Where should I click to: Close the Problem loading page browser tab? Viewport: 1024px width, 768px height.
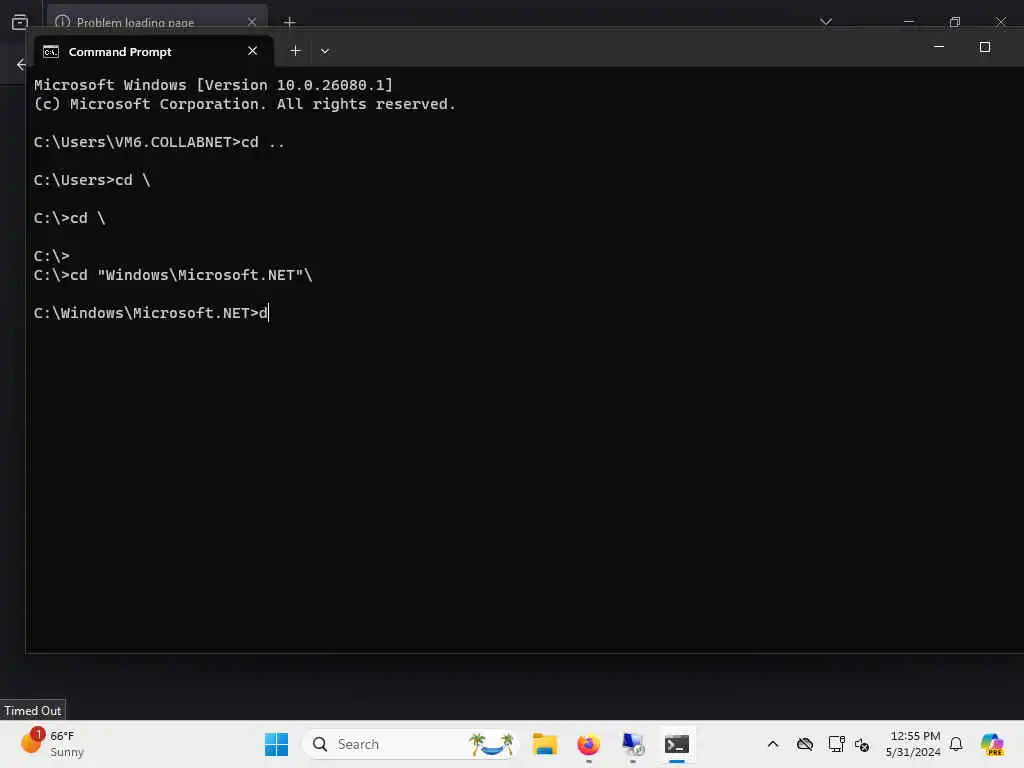point(252,22)
